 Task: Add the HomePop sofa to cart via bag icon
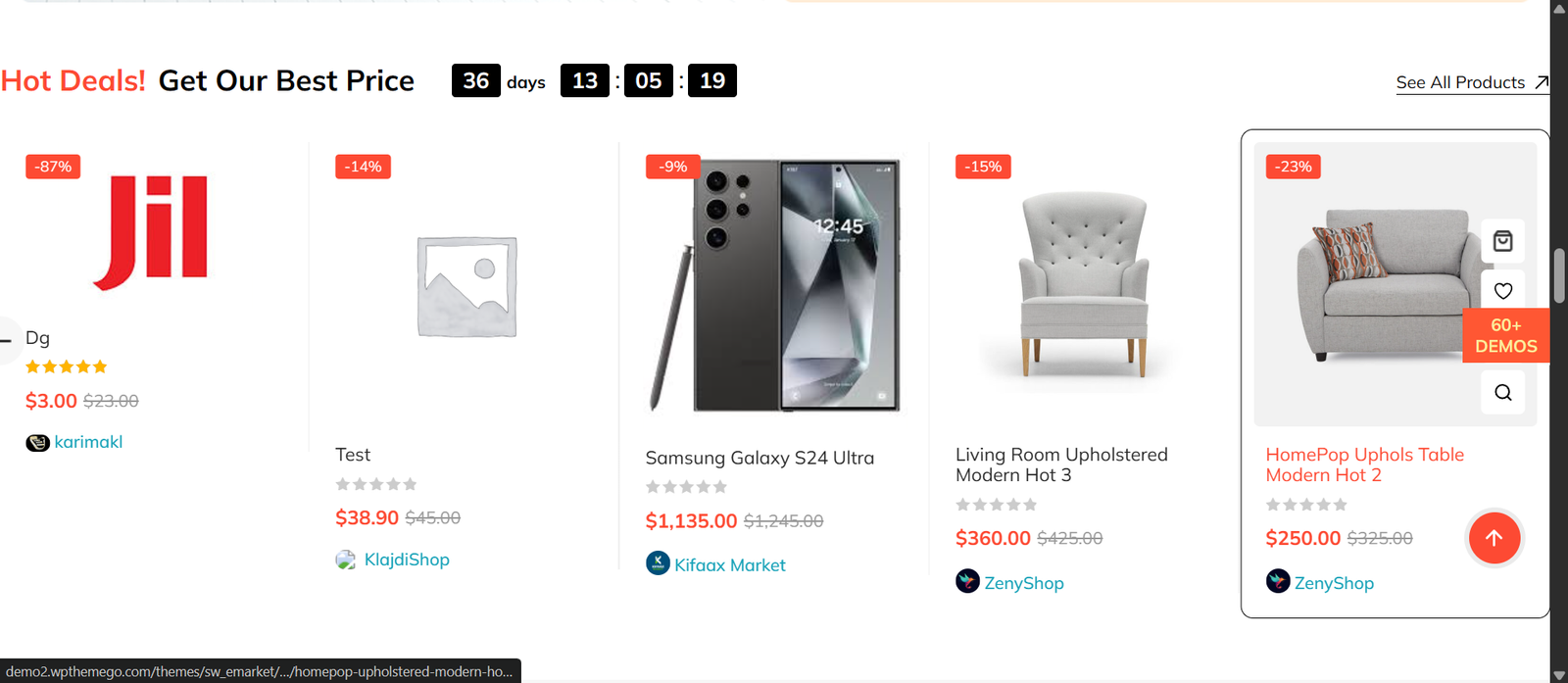point(1502,241)
